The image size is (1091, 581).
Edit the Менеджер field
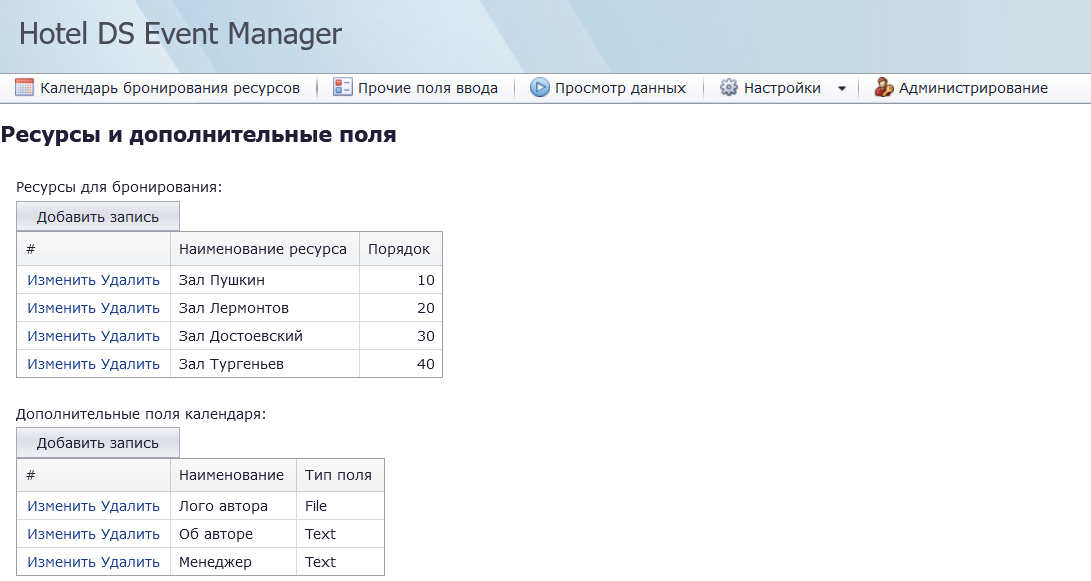click(61, 562)
